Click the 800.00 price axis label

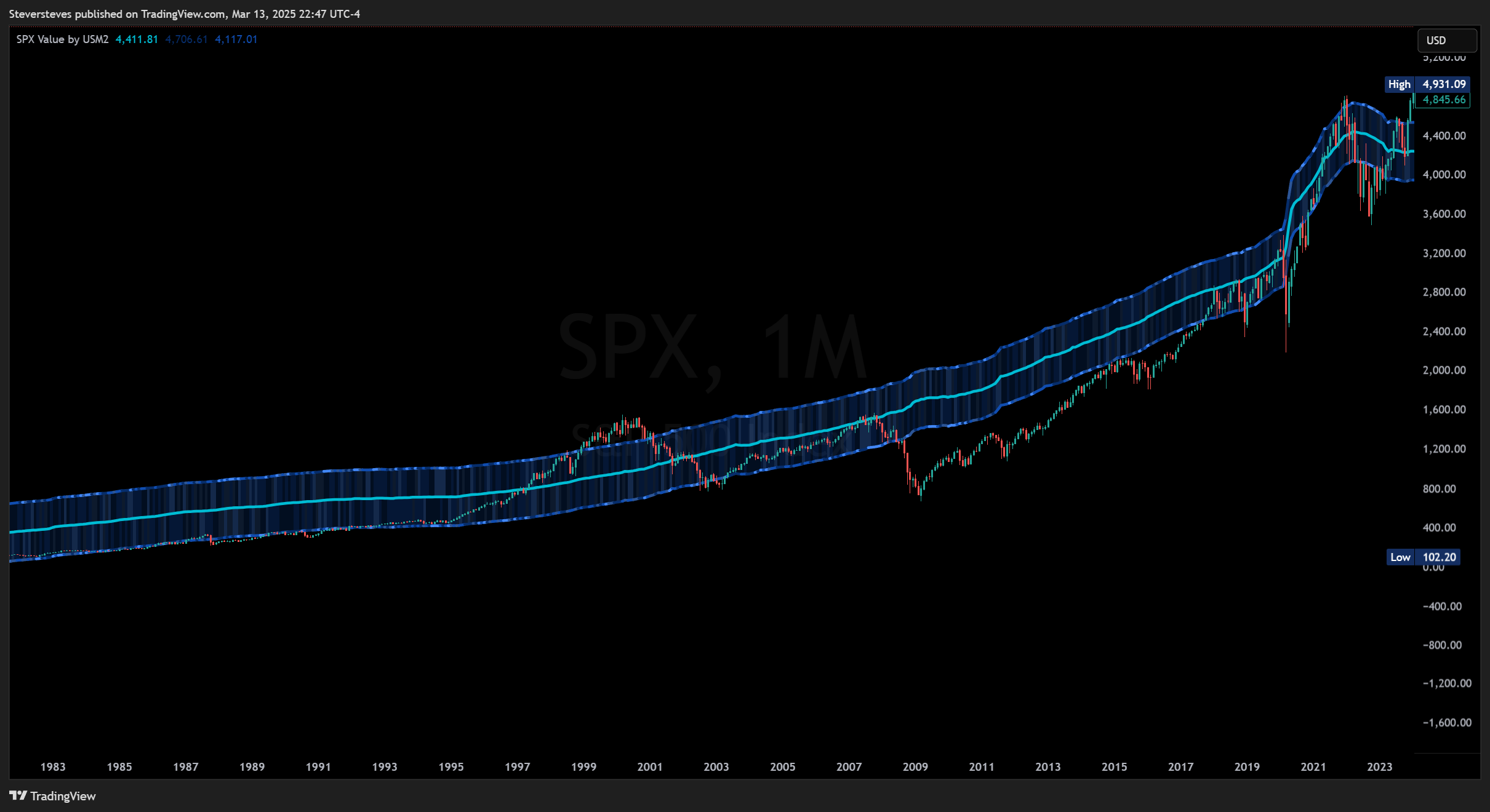click(1439, 489)
